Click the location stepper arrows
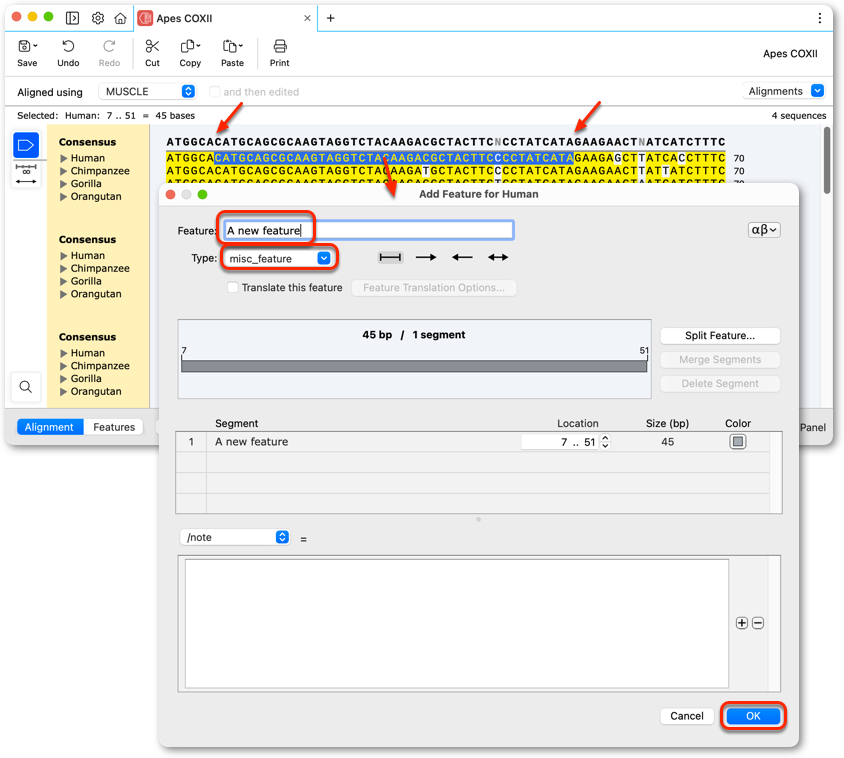The height and width of the screenshot is (758, 844). click(605, 442)
